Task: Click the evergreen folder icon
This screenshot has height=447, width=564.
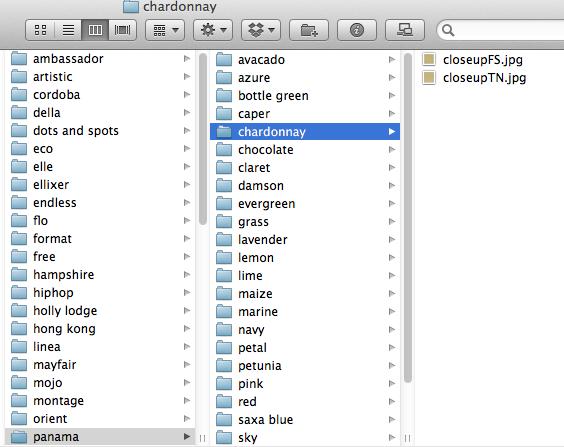Action: coord(224,204)
